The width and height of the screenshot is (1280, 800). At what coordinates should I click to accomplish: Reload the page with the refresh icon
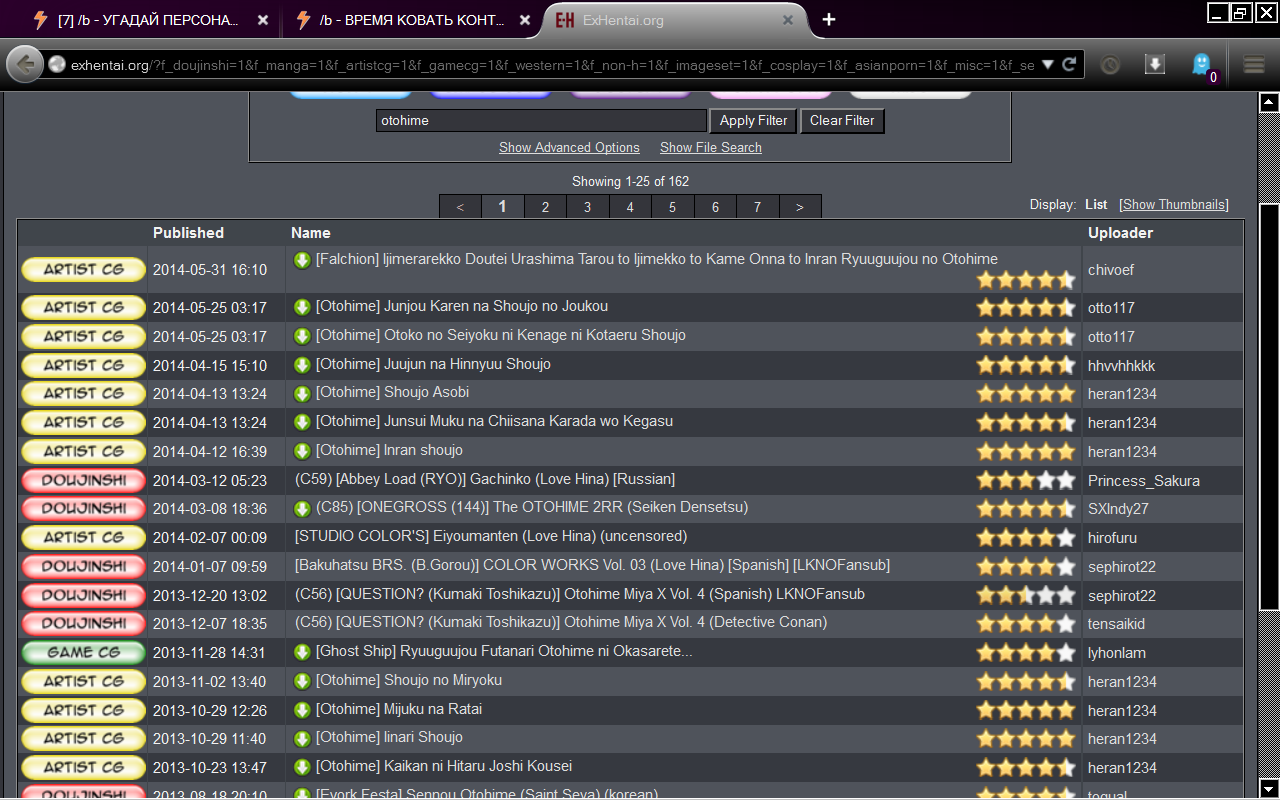[1069, 64]
